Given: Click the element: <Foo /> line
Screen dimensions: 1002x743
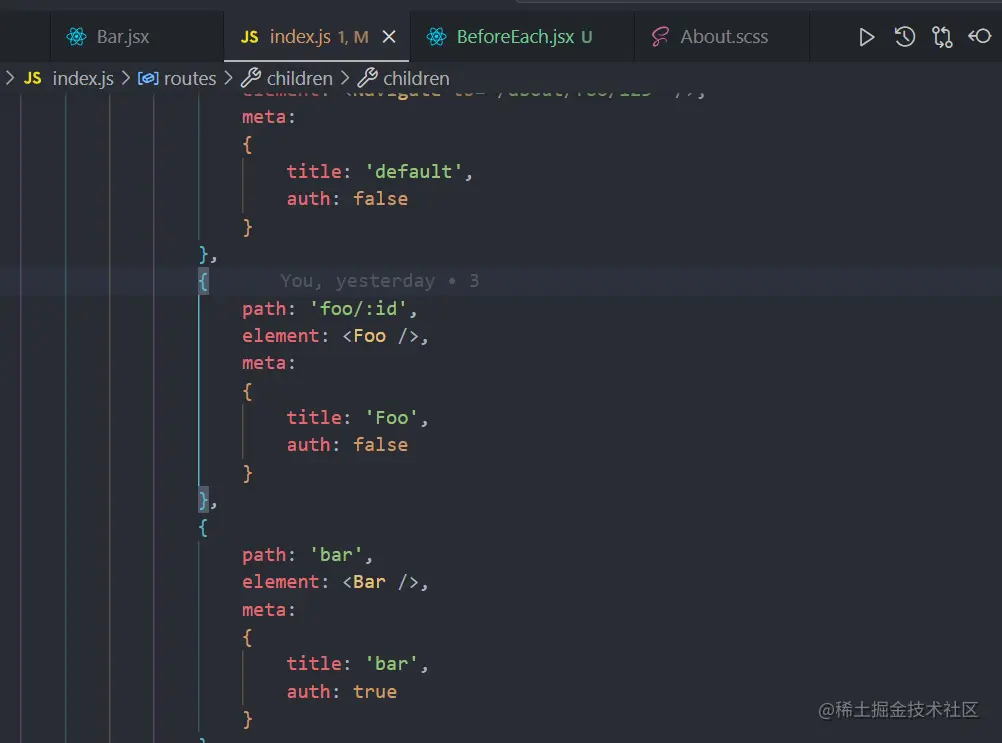Looking at the screenshot, I should (335, 336).
